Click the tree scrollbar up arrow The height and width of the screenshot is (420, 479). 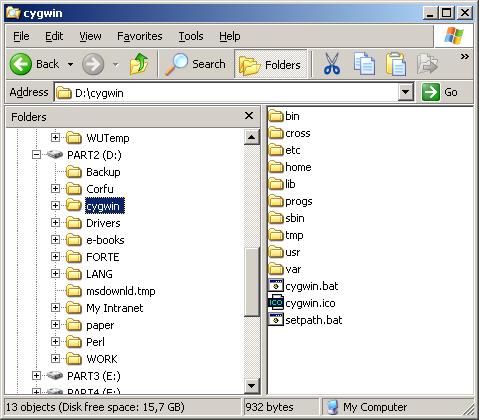coord(252,137)
